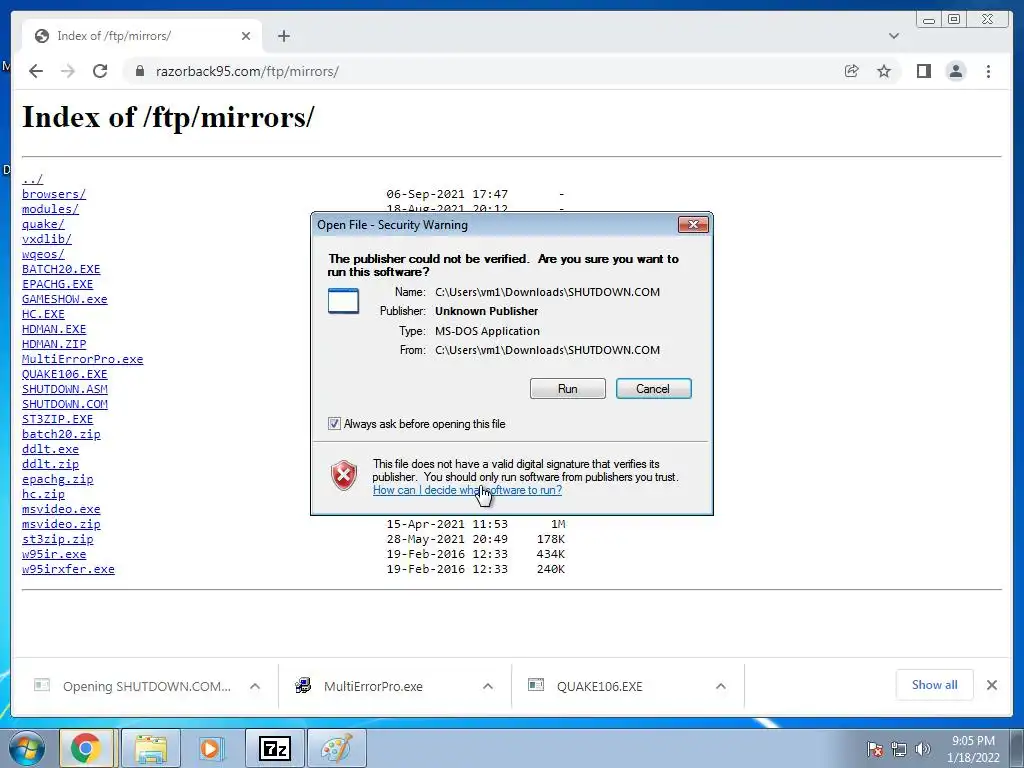Download GAMESHOW.exe

(65, 299)
